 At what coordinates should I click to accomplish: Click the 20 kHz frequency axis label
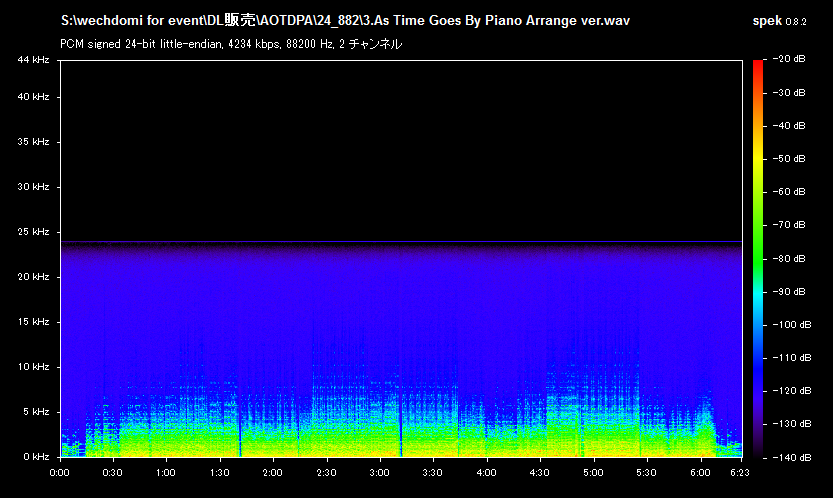[x=33, y=277]
